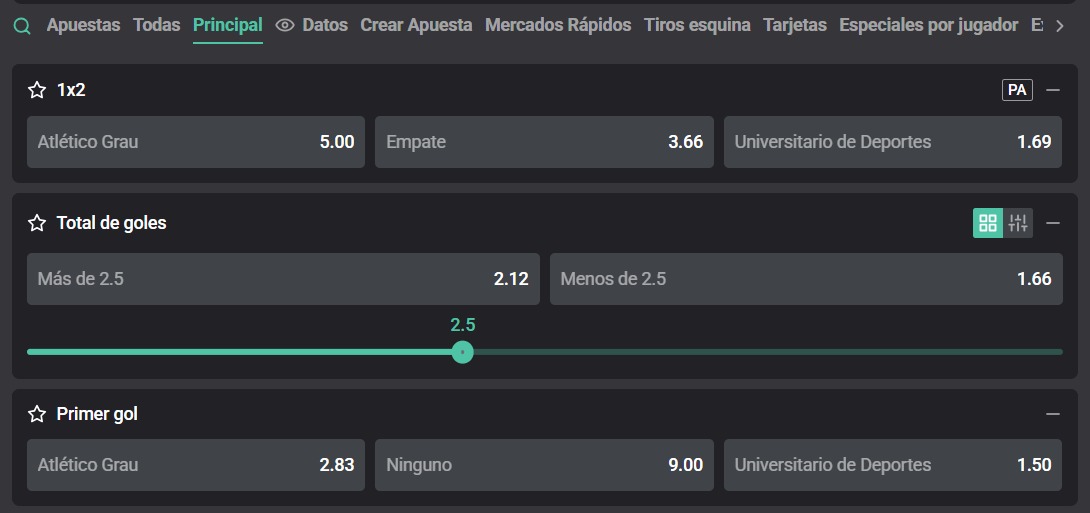Image resolution: width=1090 pixels, height=513 pixels.
Task: Go to the Todas tab
Action: pos(156,26)
